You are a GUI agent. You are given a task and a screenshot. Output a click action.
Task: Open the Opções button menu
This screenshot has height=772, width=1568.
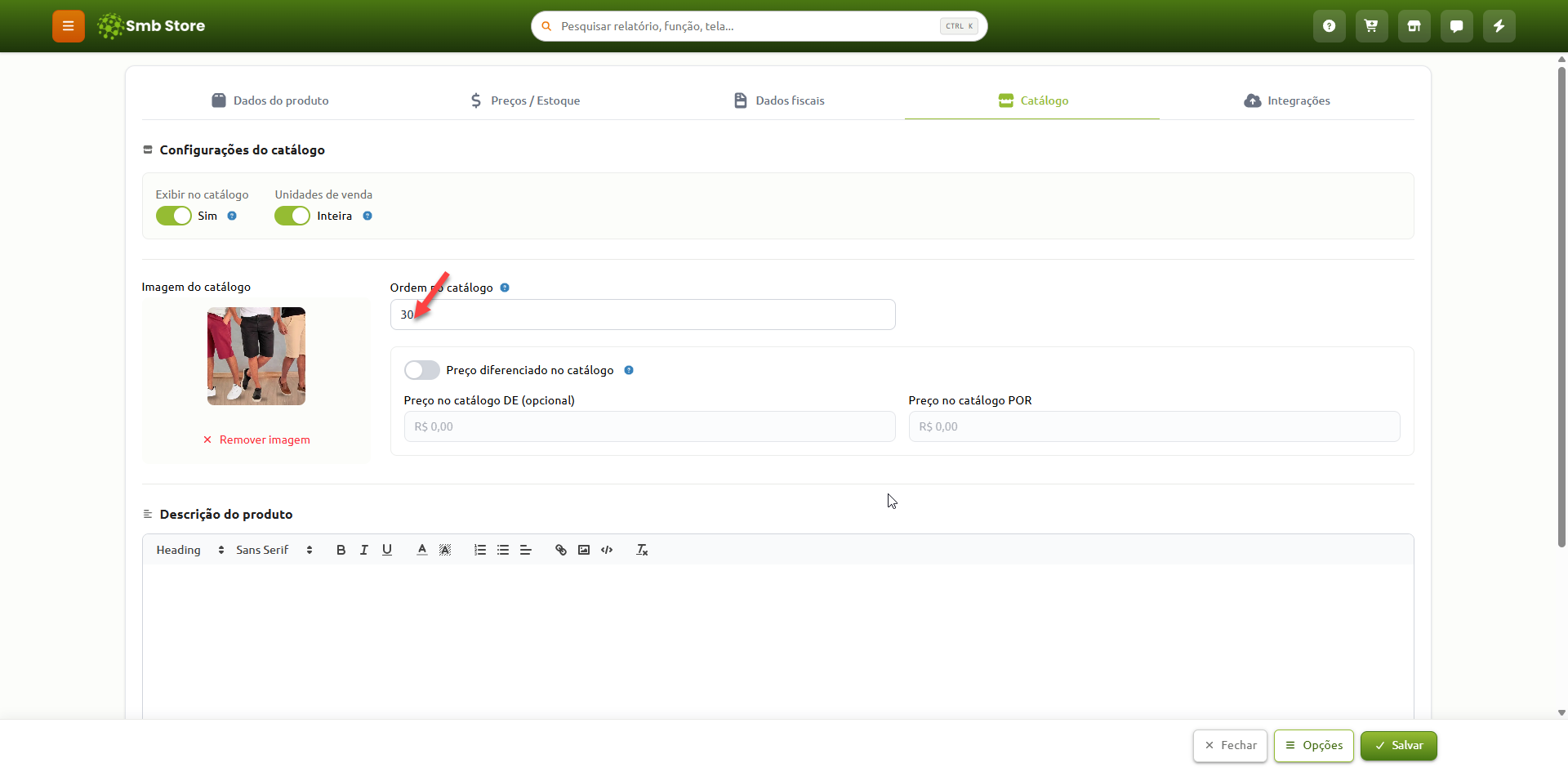pyautogui.click(x=1314, y=746)
